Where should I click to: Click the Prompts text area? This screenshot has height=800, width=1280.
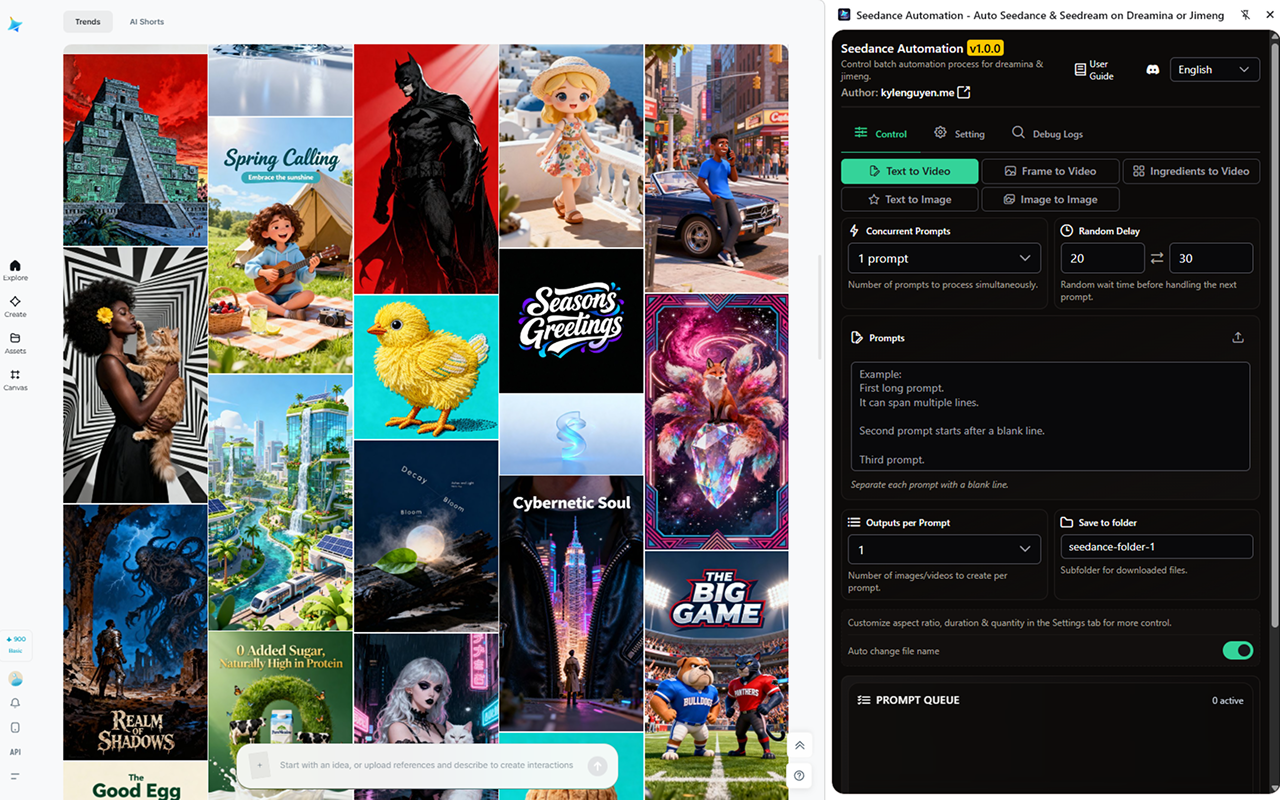[1050, 416]
